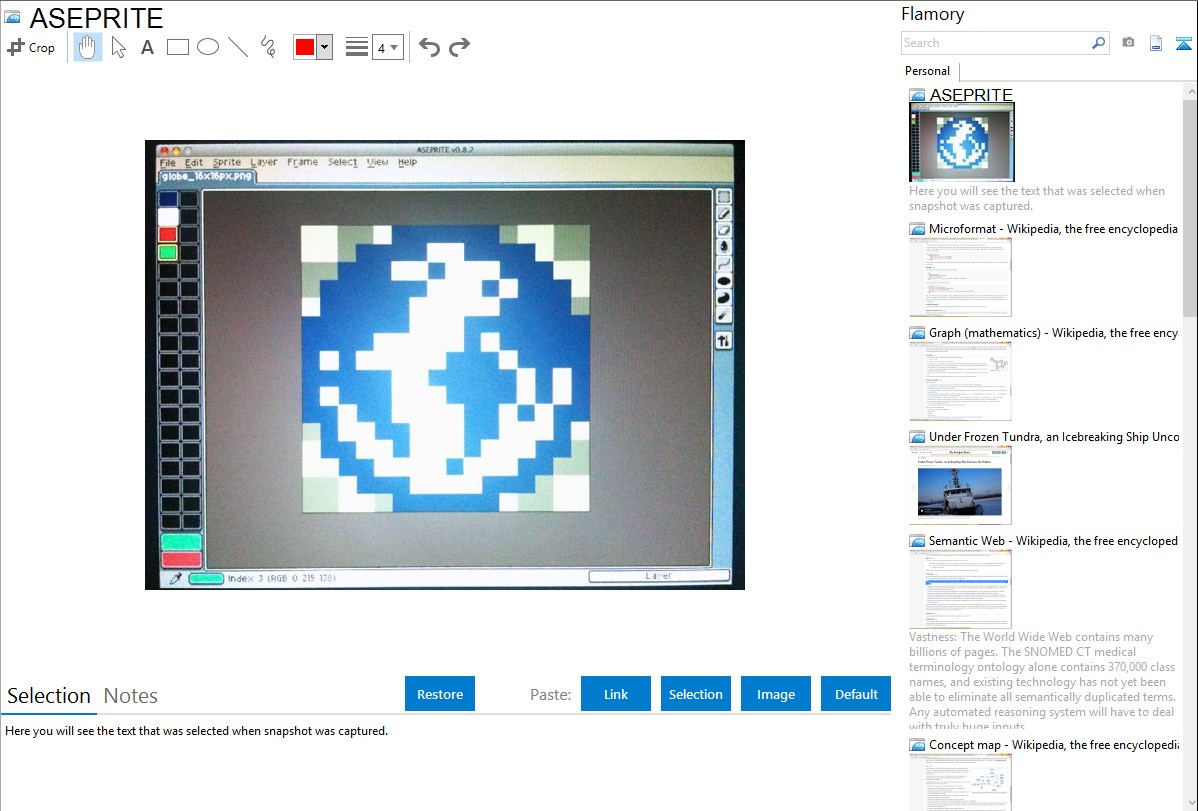
Task: Select the arrow pointer tool
Action: click(118, 47)
